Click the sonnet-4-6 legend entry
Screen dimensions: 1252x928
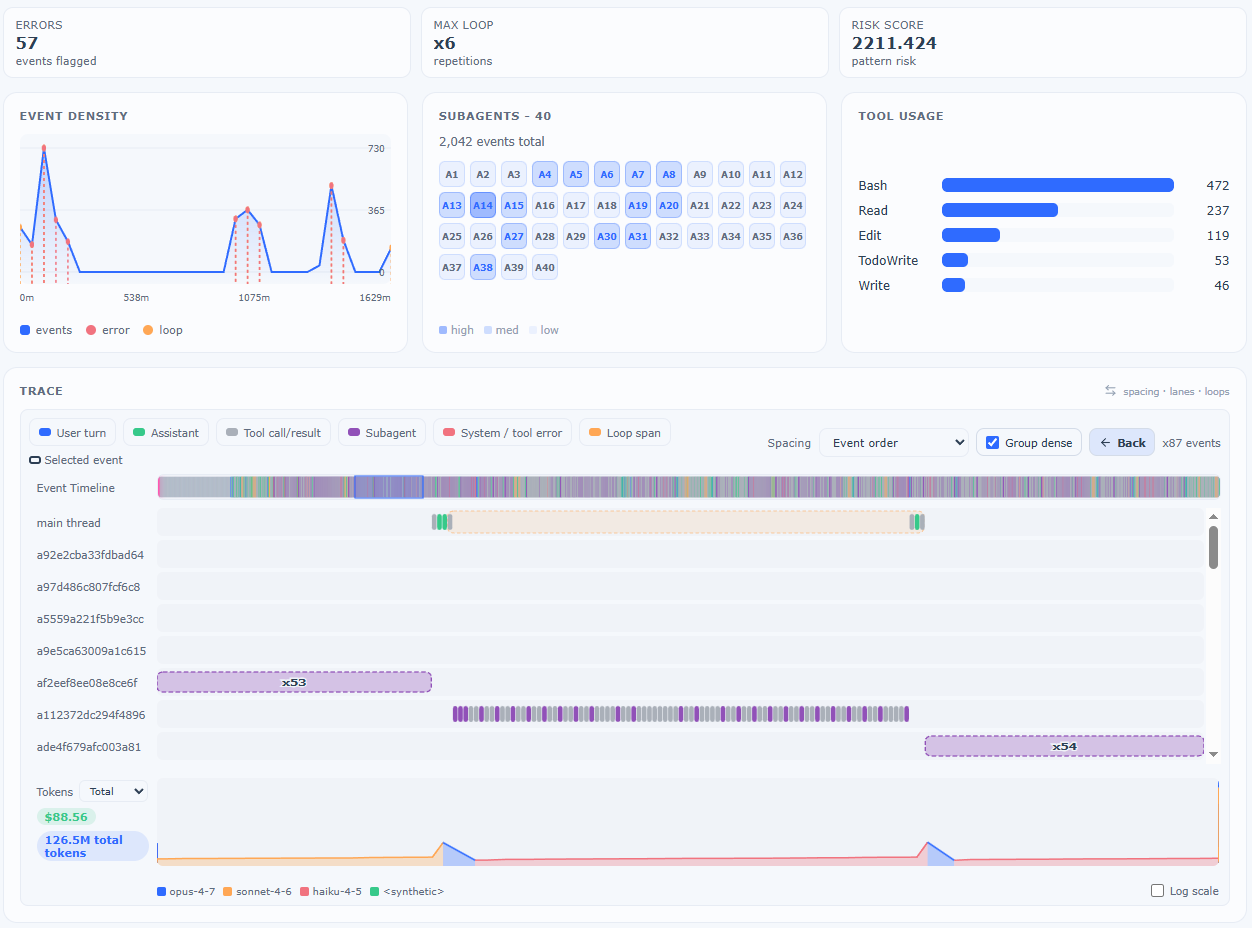tap(257, 891)
